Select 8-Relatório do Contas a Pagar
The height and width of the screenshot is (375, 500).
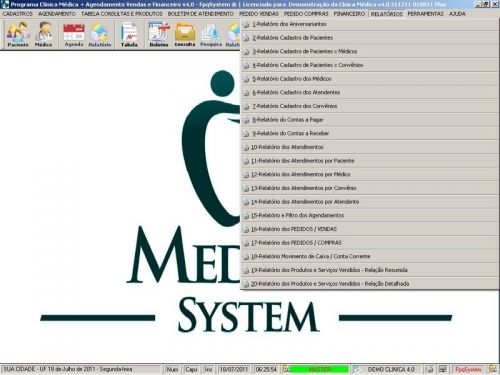(x=369, y=120)
